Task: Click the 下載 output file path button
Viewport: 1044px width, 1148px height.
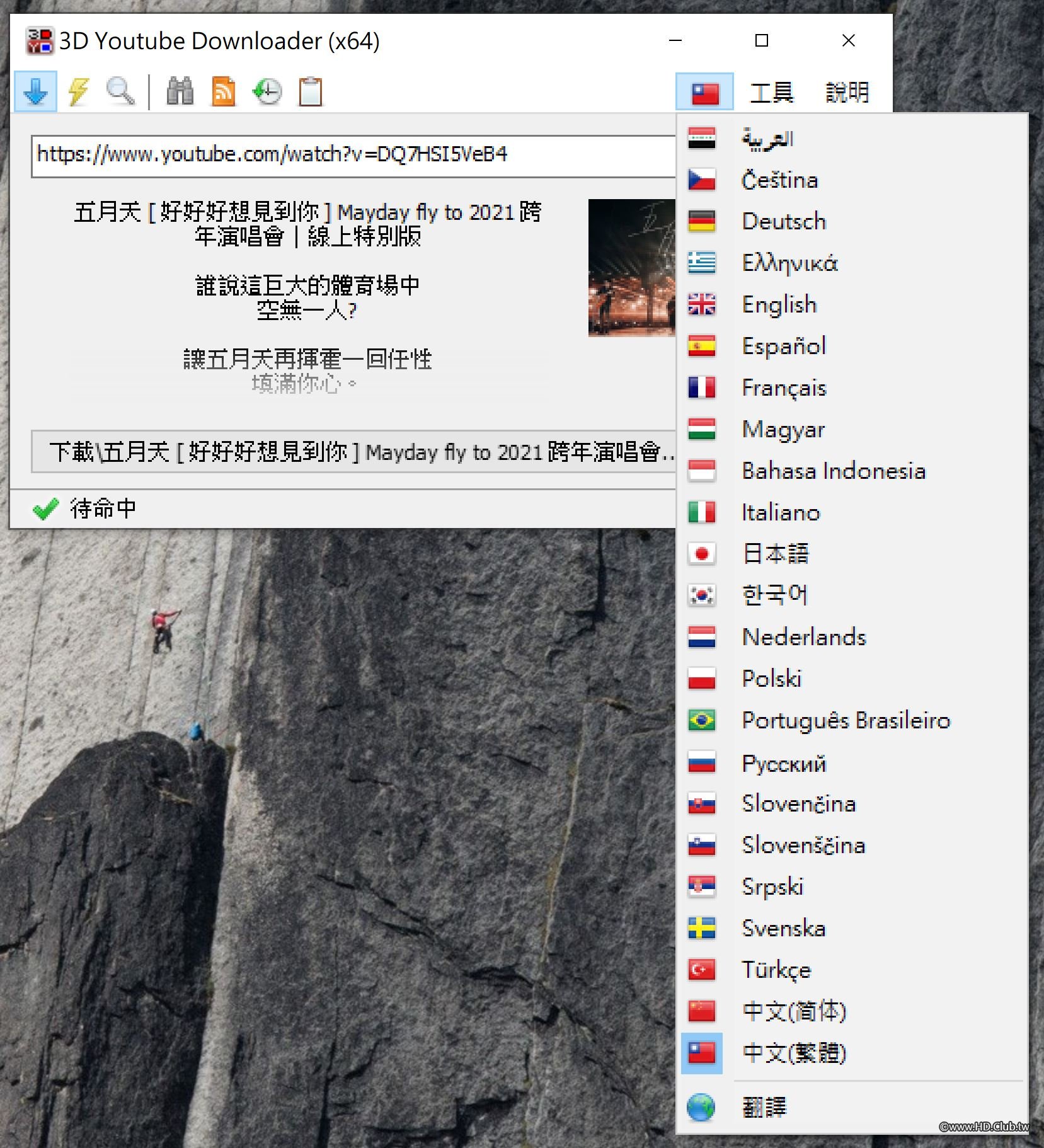Action: click(353, 451)
